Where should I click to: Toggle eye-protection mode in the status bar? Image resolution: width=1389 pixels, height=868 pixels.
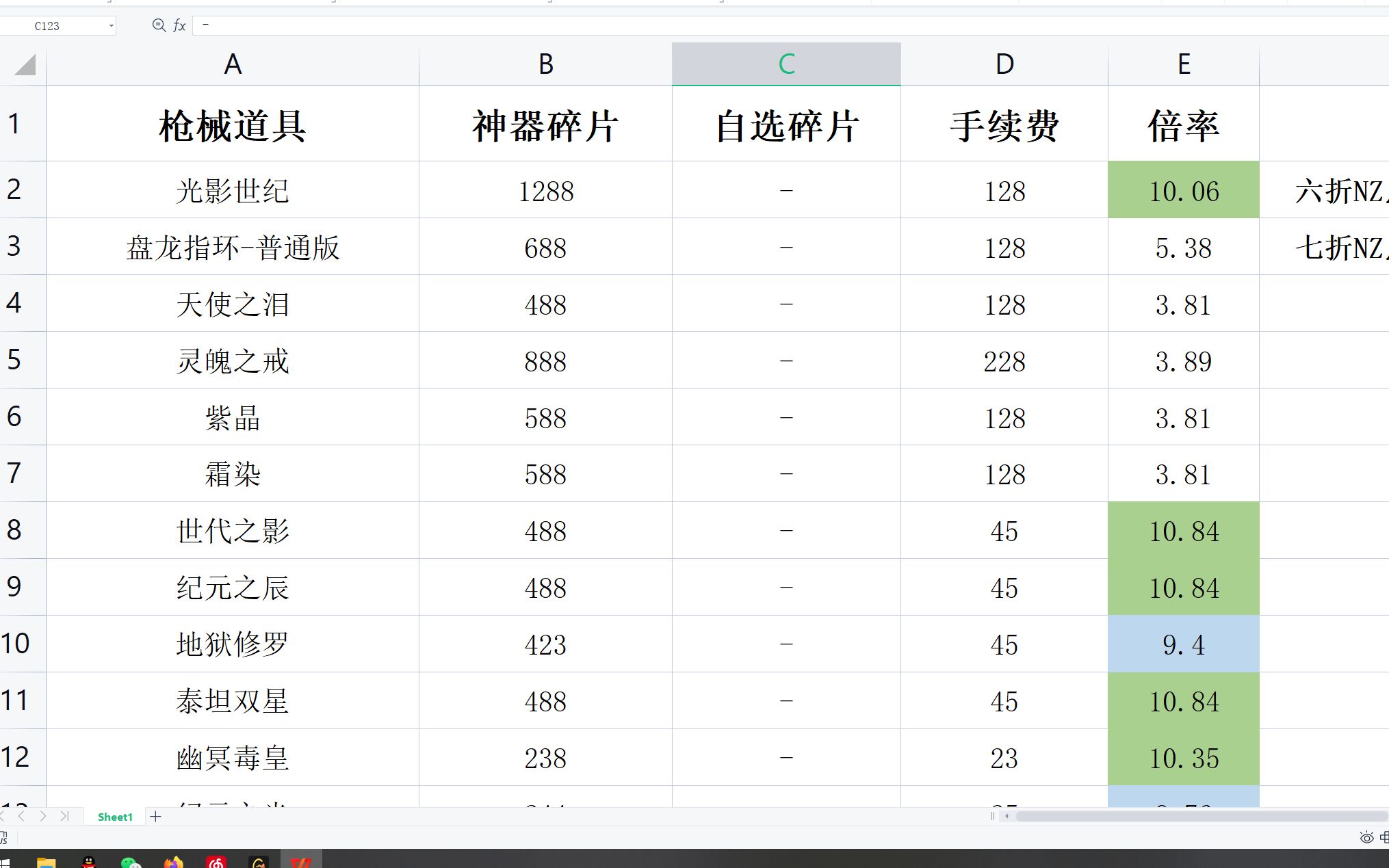point(1366,837)
